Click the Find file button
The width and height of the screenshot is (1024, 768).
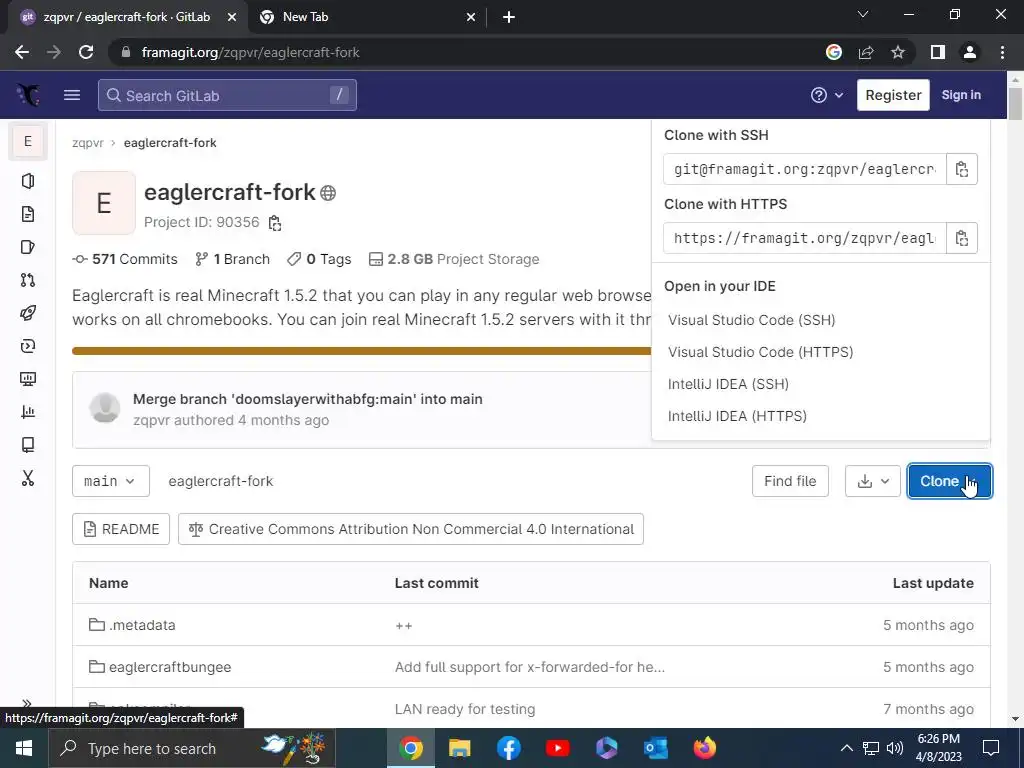[x=790, y=481]
